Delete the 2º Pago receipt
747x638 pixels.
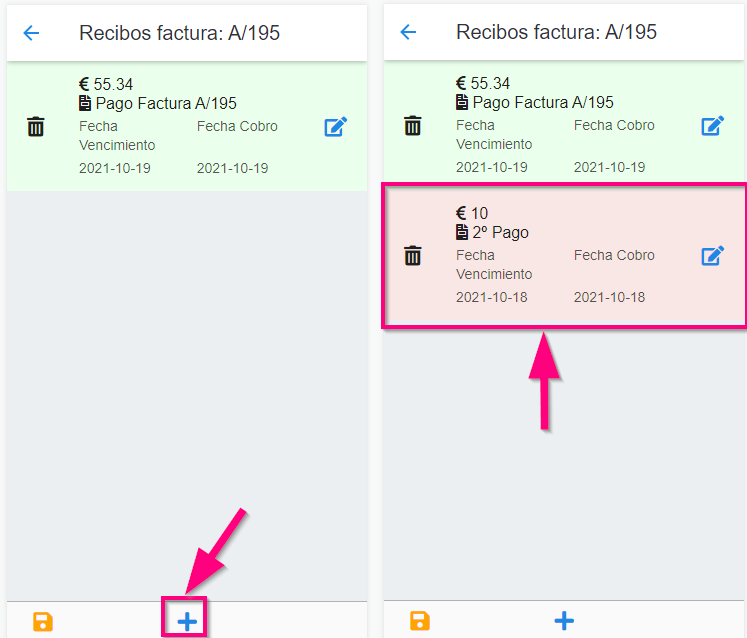pos(412,256)
